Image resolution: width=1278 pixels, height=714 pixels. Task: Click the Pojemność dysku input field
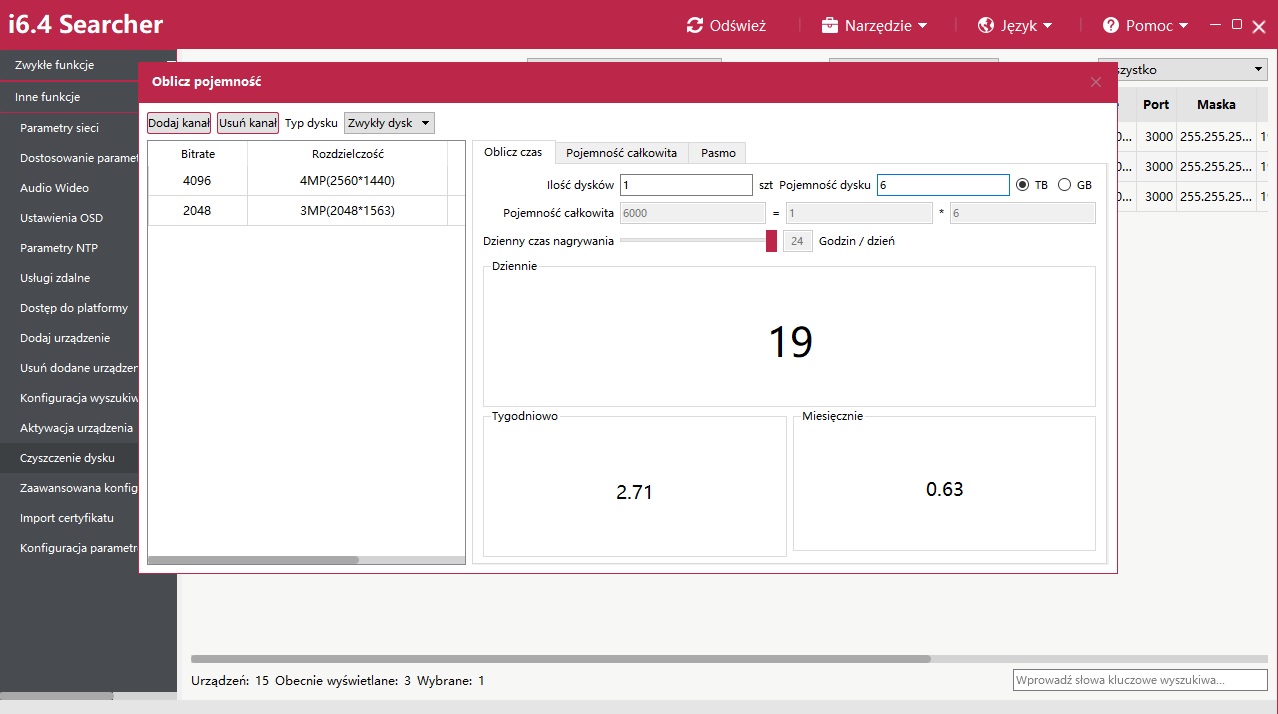[x=942, y=185]
